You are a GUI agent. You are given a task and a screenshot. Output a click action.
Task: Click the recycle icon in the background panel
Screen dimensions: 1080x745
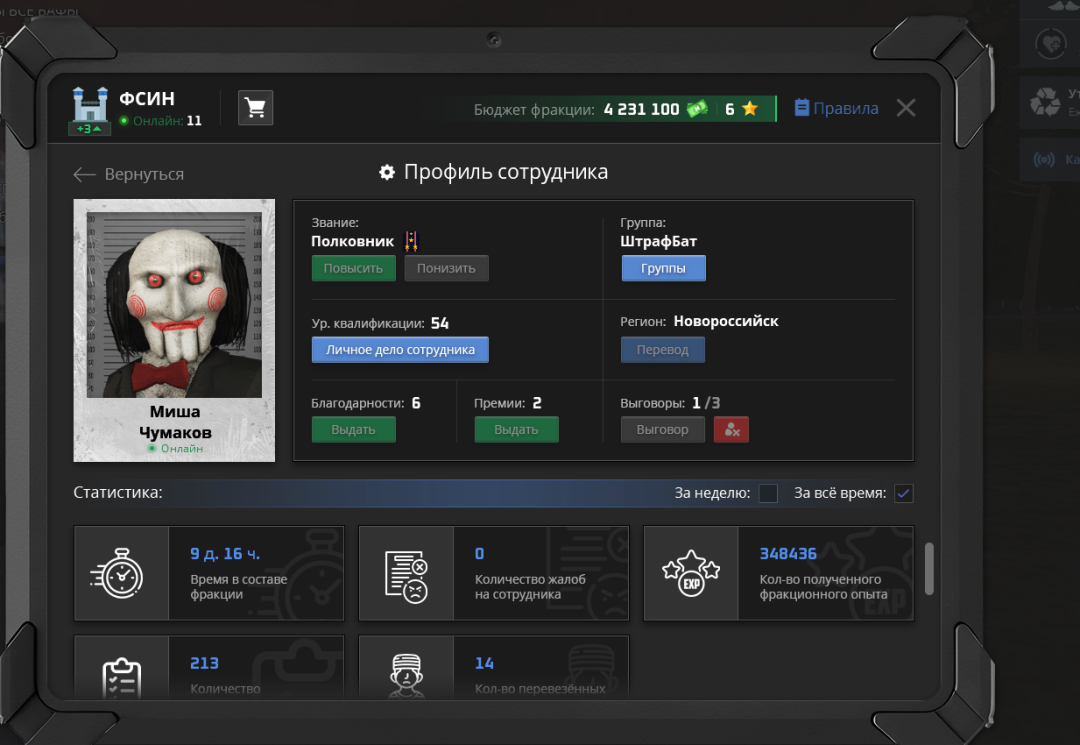pos(1045,103)
